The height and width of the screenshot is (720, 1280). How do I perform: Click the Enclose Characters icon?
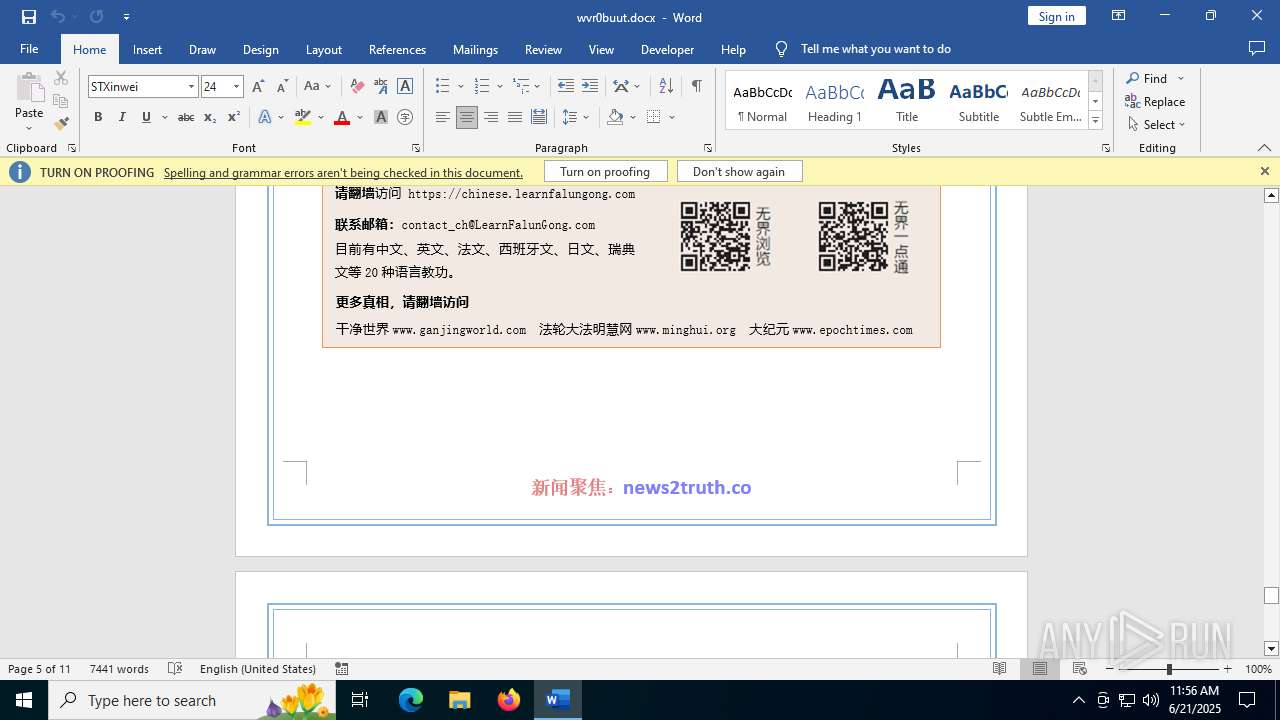[x=405, y=117]
